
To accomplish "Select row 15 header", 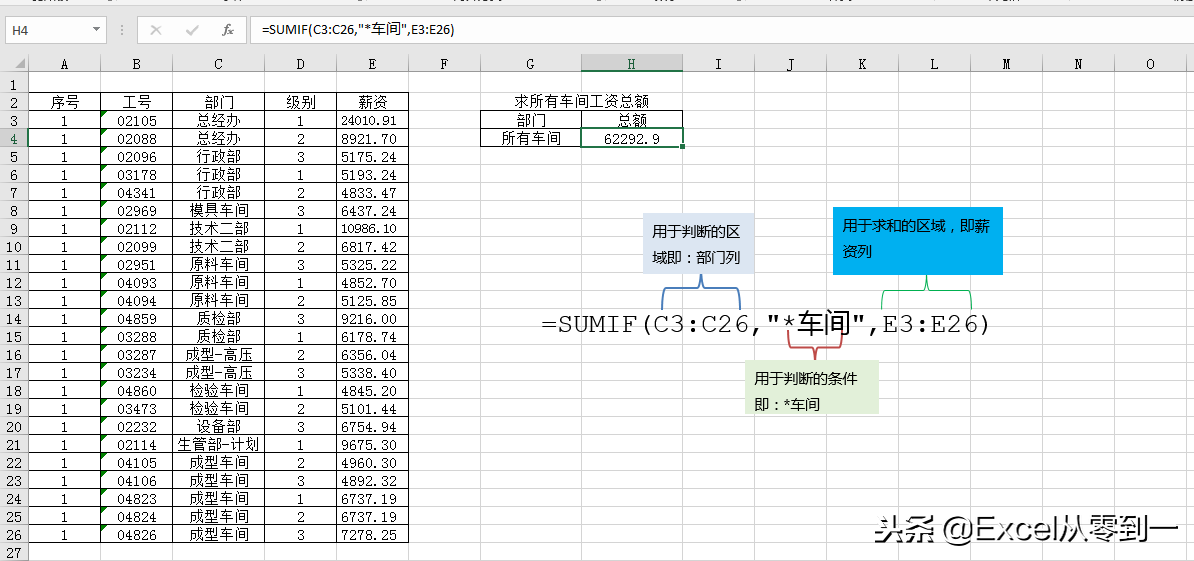I will pos(14,336).
